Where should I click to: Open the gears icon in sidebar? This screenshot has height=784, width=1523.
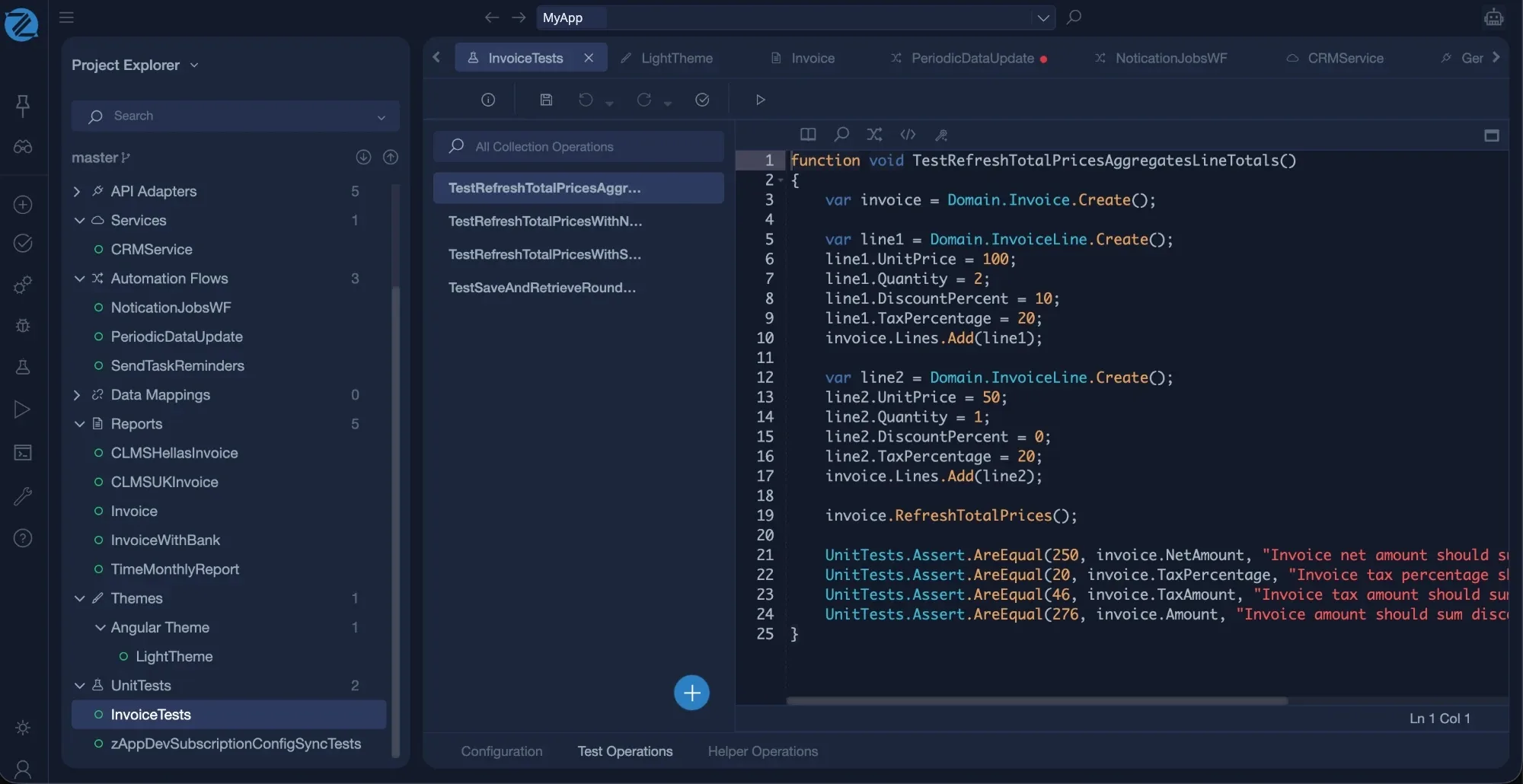point(23,285)
